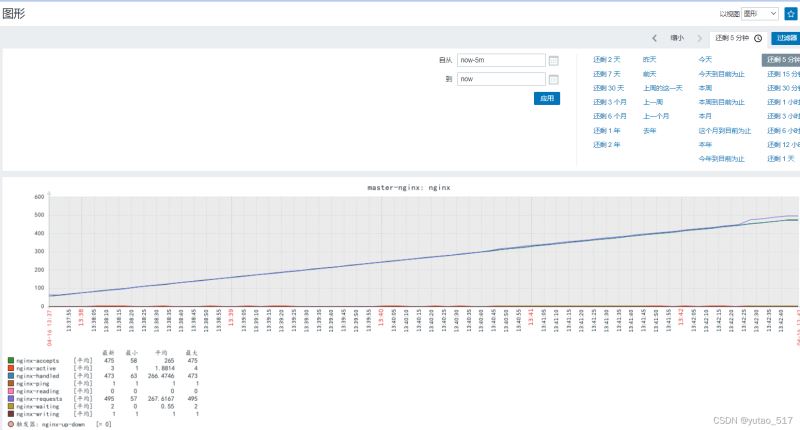Click the 缩小 zoom out button

click(x=677, y=38)
